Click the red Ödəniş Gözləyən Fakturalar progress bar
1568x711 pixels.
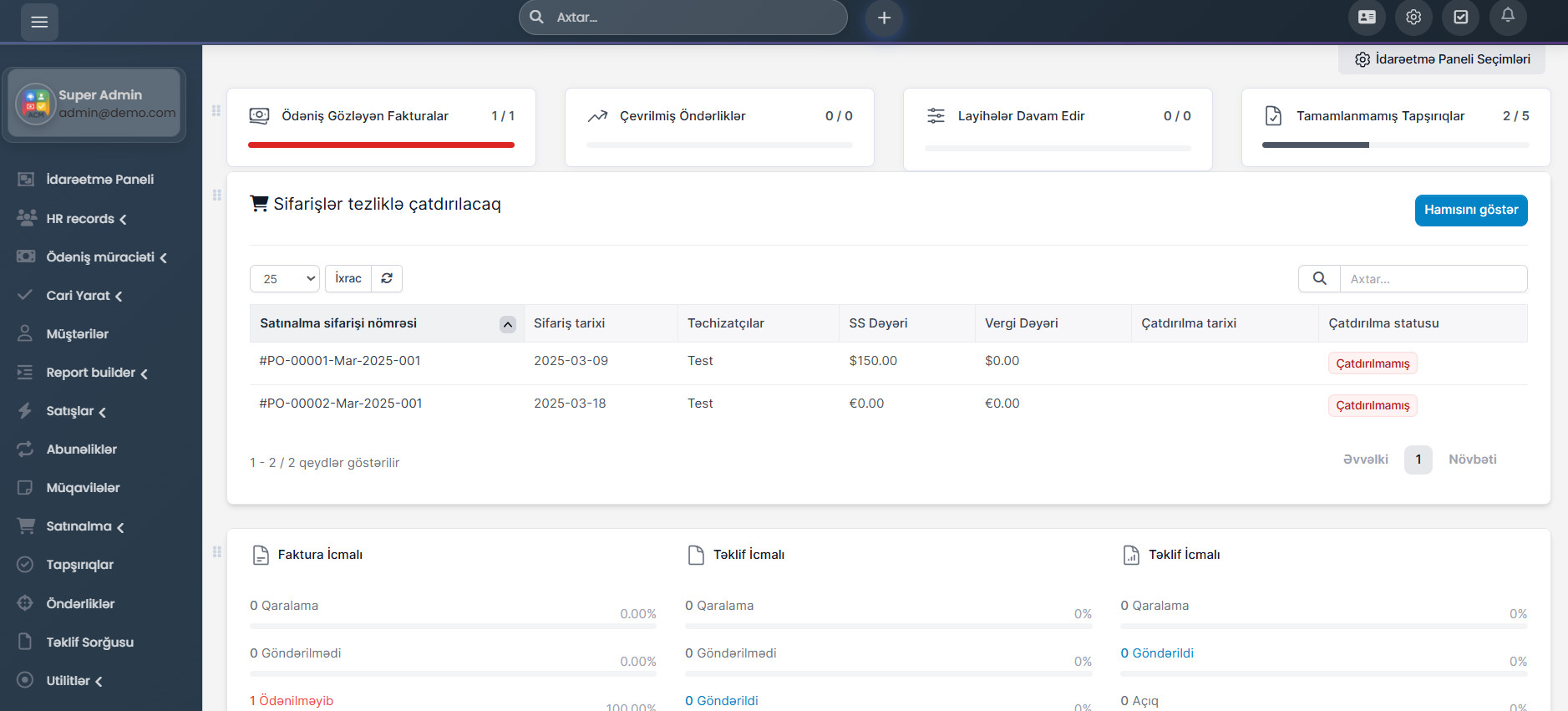[381, 145]
